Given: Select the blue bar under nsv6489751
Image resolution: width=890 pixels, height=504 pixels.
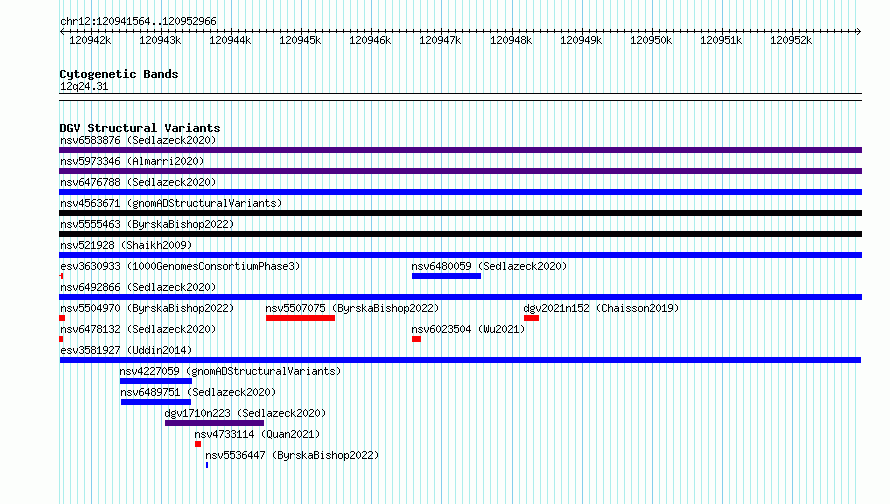Looking at the screenshot, I should pos(156,402).
